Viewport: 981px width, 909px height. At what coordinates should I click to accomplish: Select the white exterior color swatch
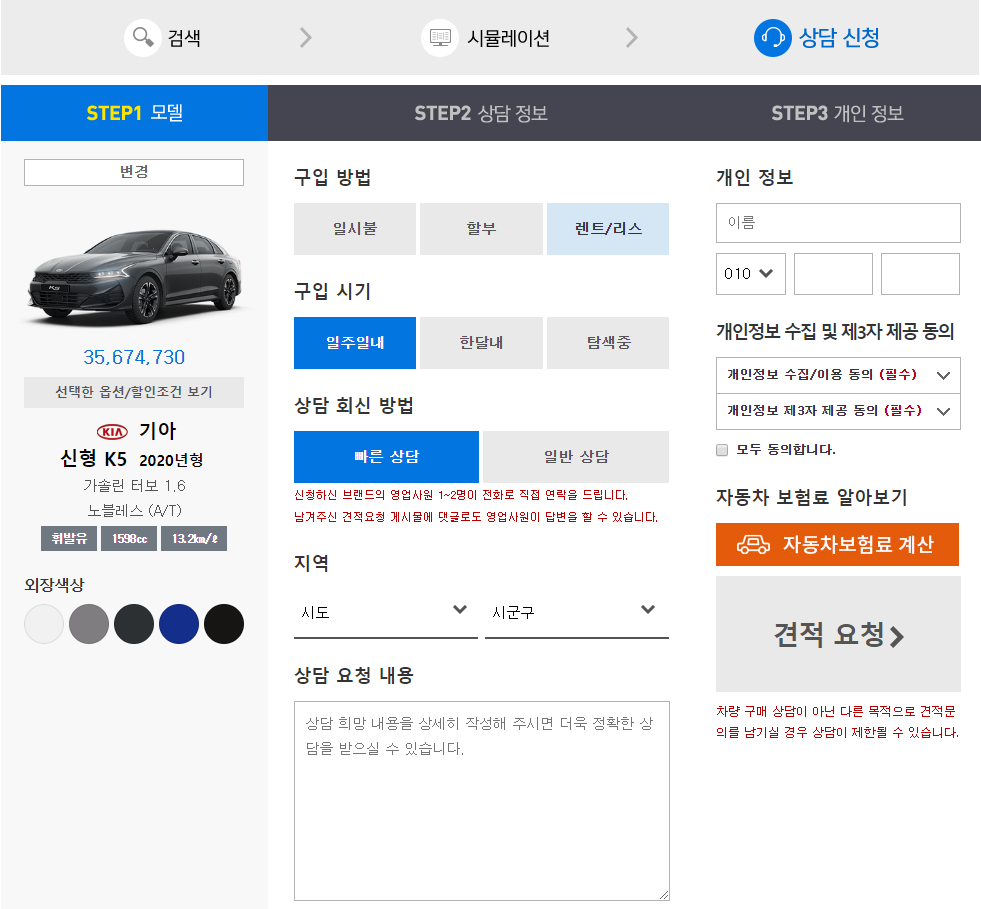pyautogui.click(x=44, y=624)
